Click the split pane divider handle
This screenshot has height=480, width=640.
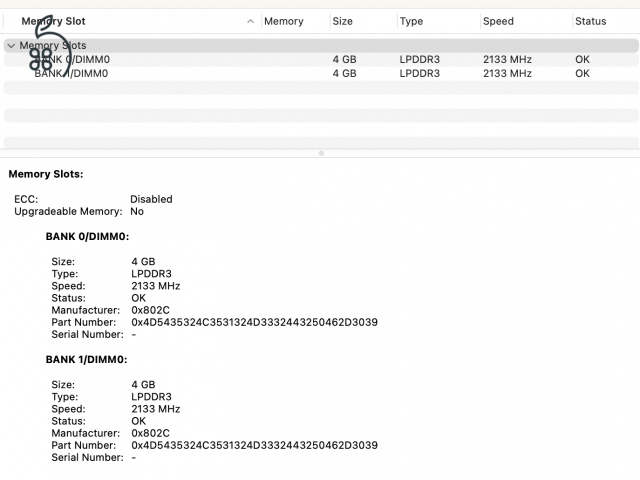[320, 153]
